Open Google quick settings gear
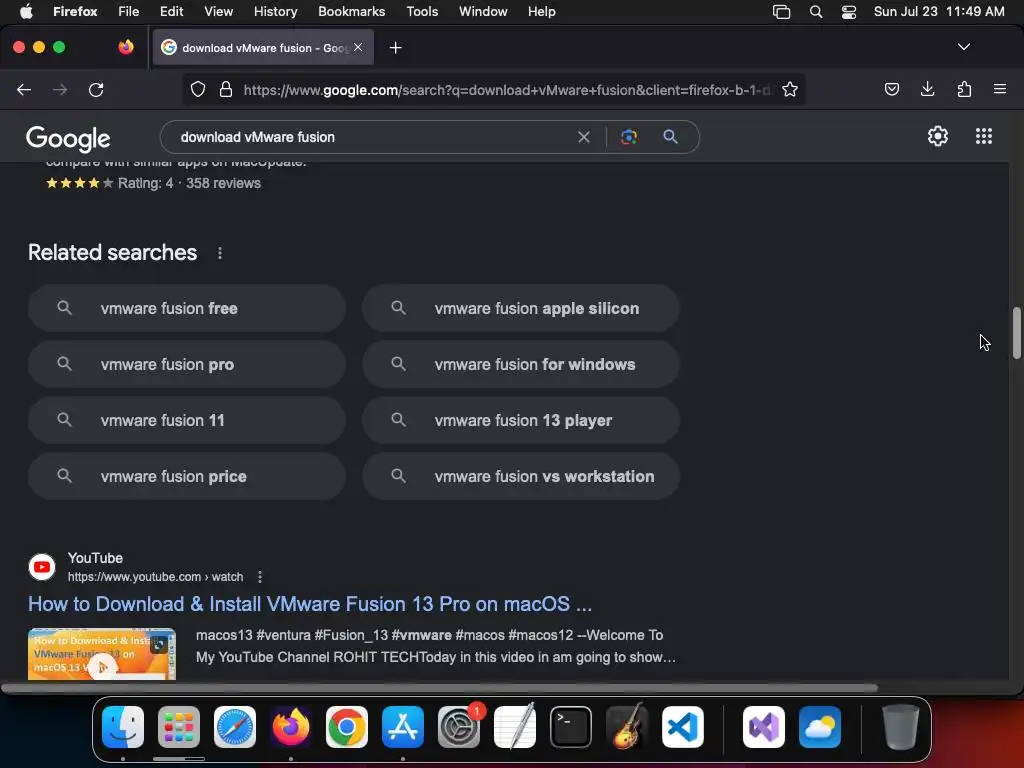The height and width of the screenshot is (768, 1024). click(x=938, y=136)
